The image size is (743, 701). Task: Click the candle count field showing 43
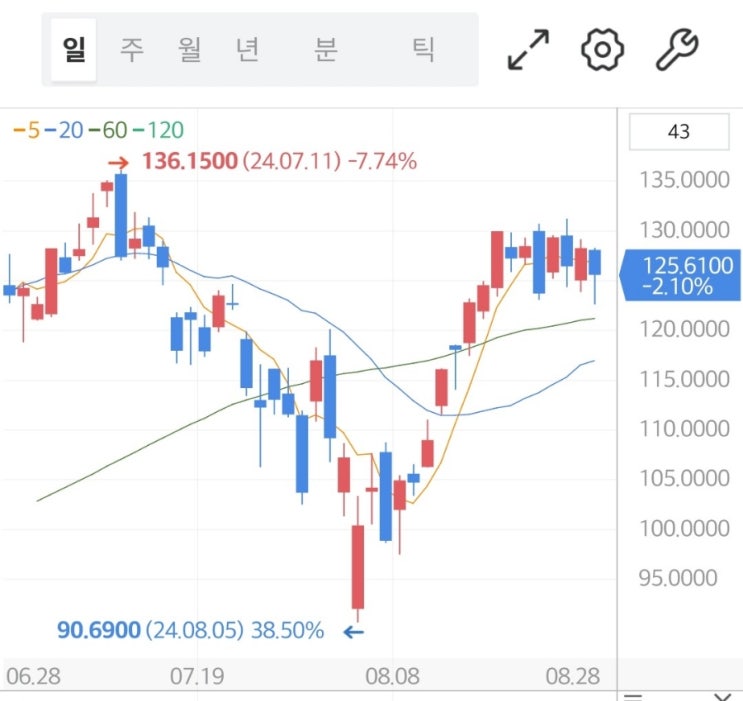(x=678, y=131)
